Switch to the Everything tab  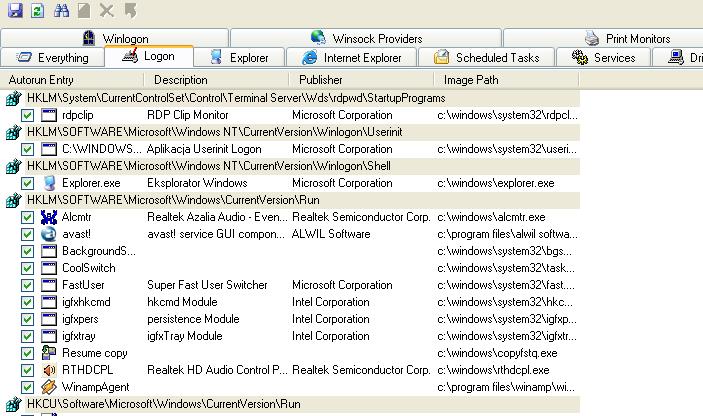point(52,58)
